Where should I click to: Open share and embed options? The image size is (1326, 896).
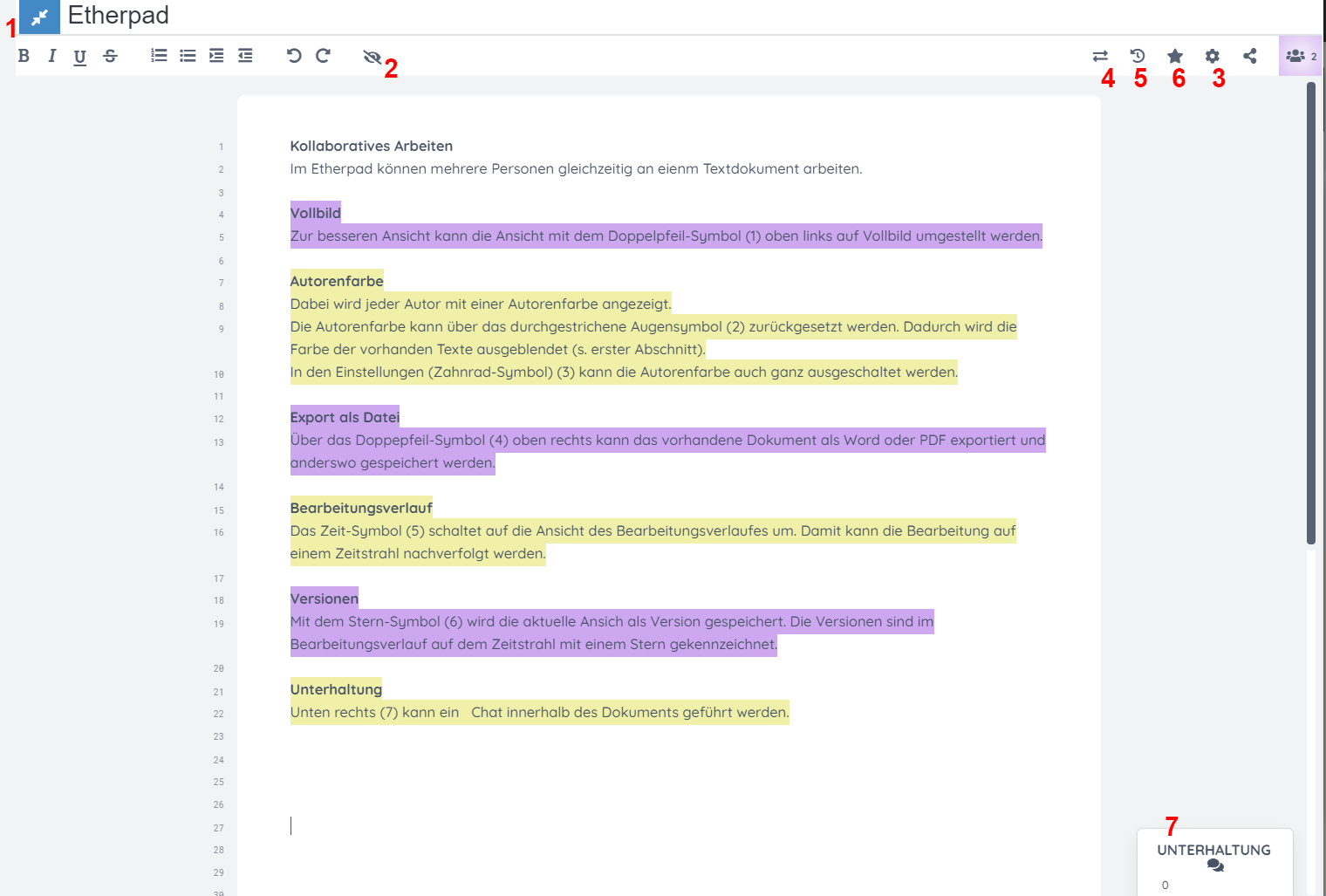(x=1250, y=56)
